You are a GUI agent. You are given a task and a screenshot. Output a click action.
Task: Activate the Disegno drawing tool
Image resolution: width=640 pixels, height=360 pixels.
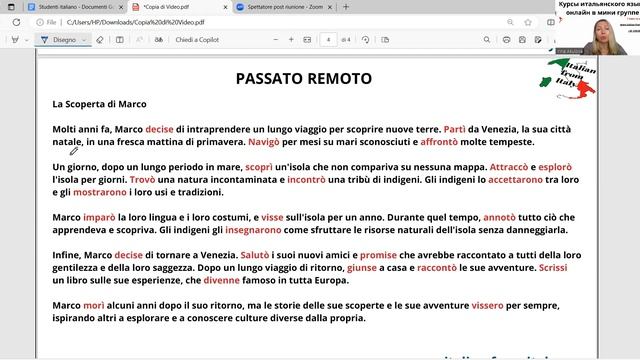click(x=59, y=40)
